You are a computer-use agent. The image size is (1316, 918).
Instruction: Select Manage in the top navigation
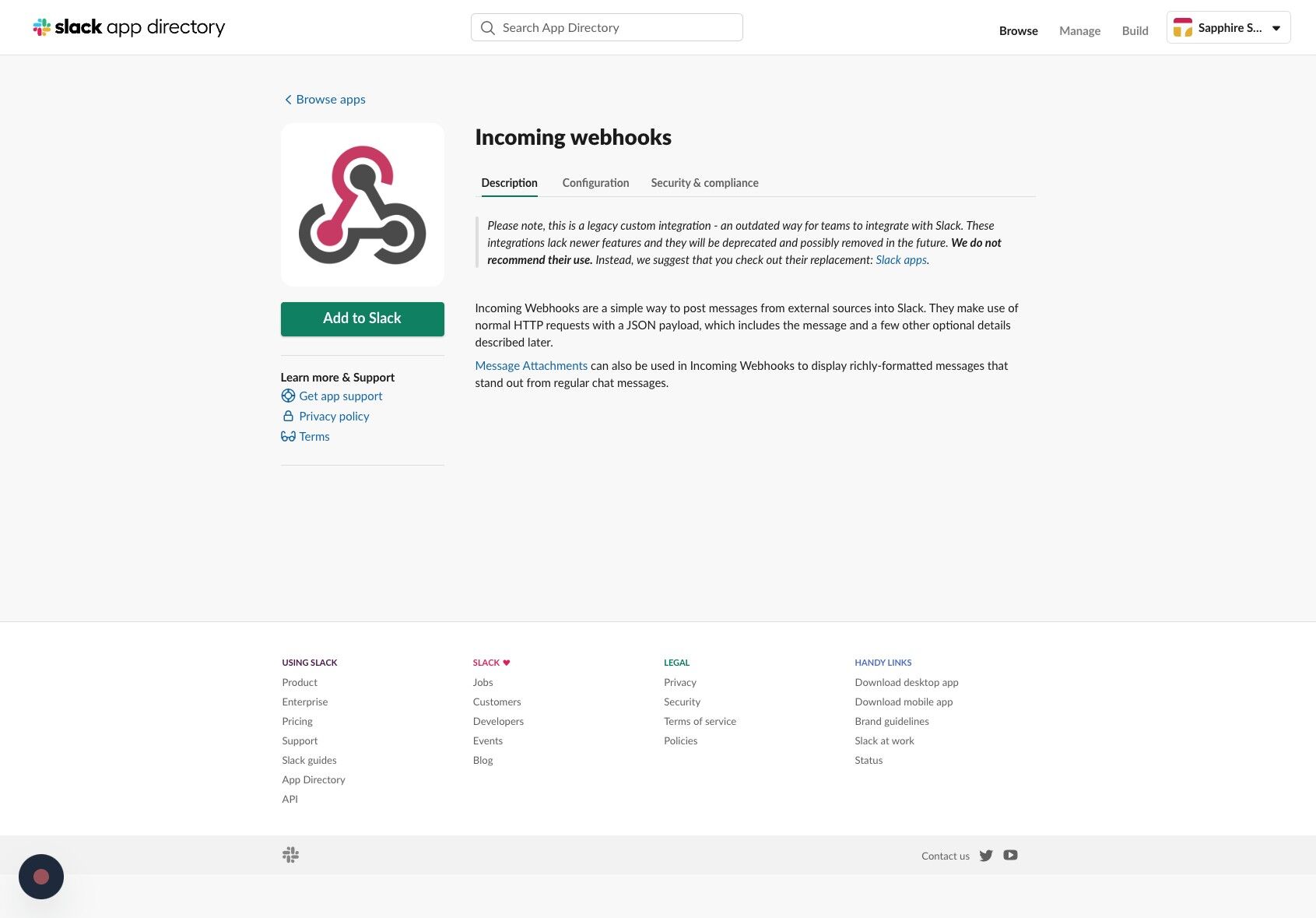coord(1079,30)
